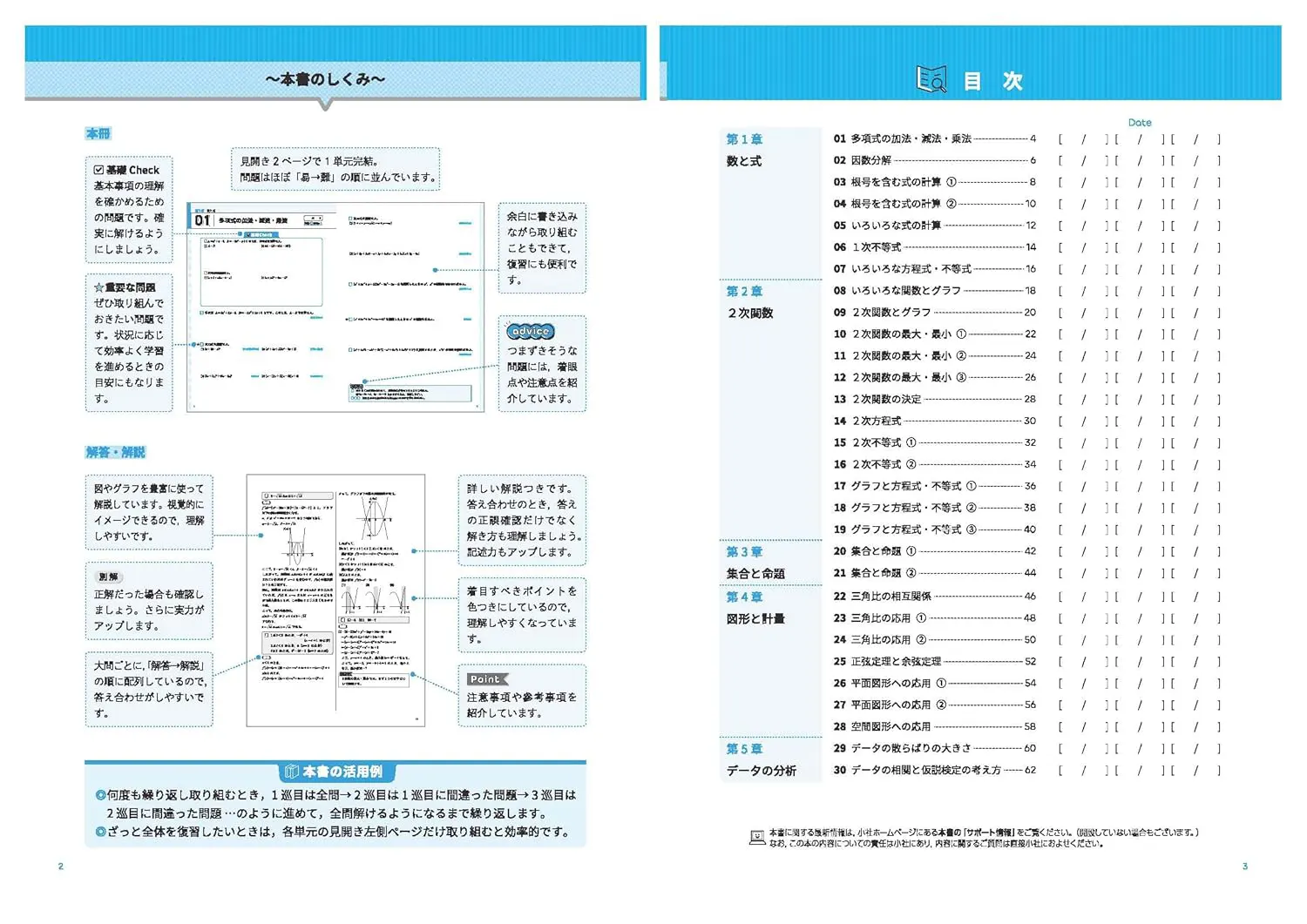Select entry 09 2次関数とグラフ
Image resolution: width=1307 pixels, height=924 pixels.
click(934, 313)
